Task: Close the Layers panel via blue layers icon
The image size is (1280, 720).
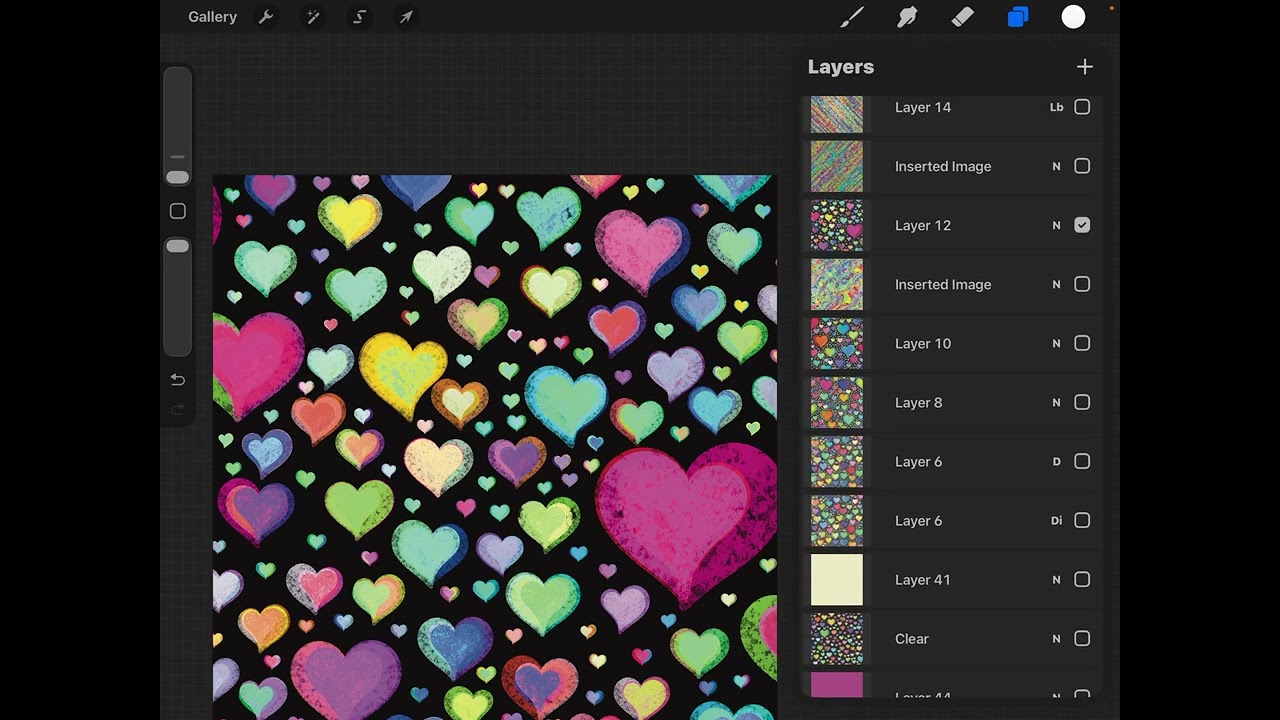Action: 1018,17
